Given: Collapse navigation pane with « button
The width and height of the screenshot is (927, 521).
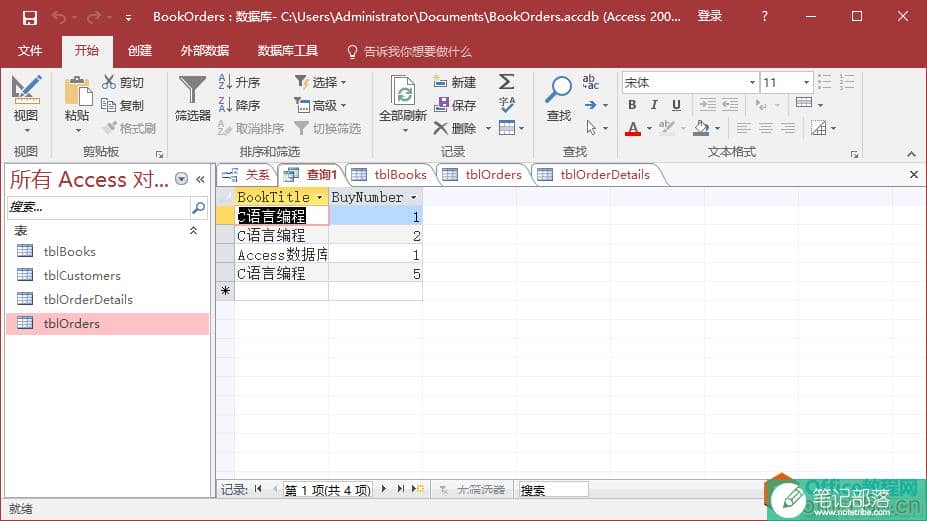Looking at the screenshot, I should 200,179.
